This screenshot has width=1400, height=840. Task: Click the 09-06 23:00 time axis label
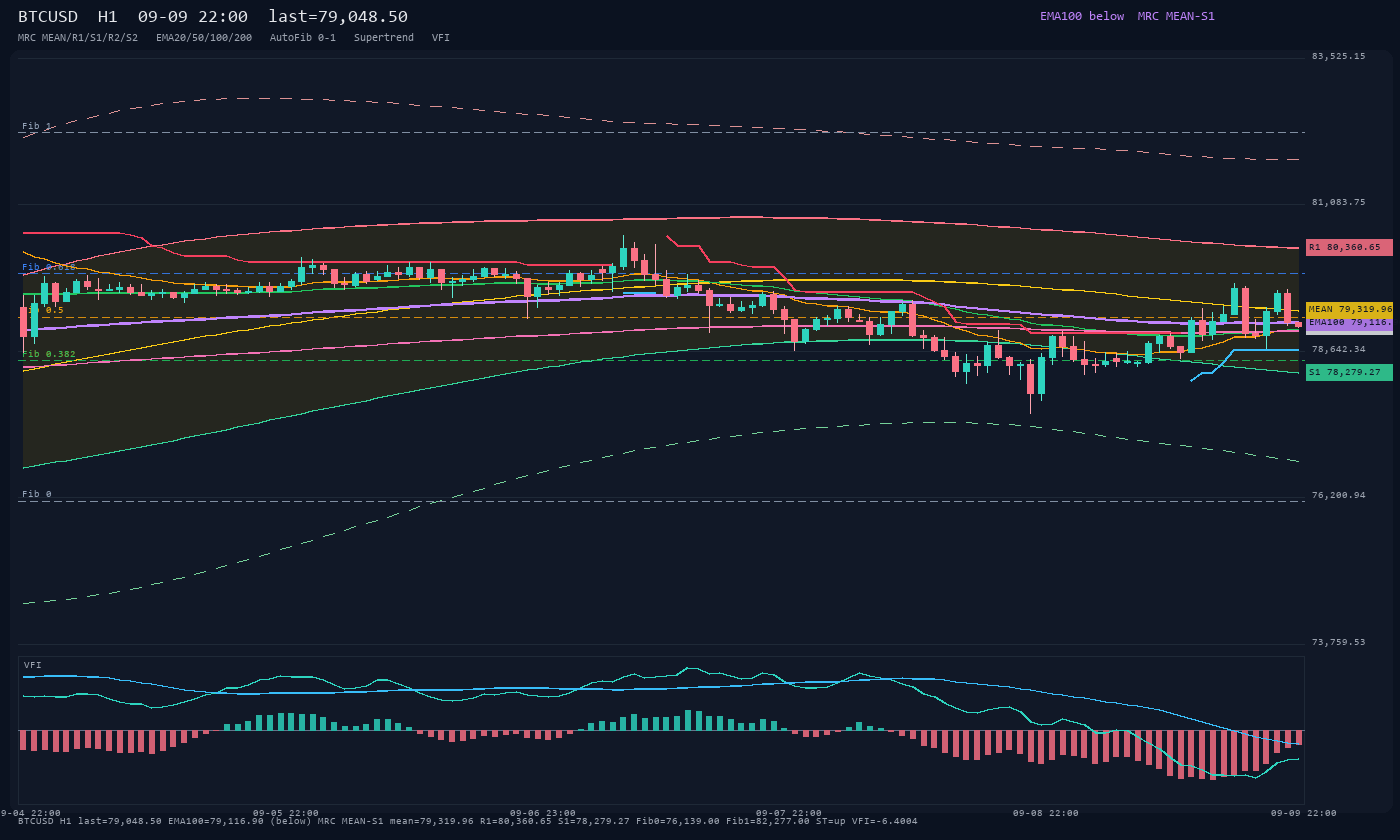tap(543, 813)
